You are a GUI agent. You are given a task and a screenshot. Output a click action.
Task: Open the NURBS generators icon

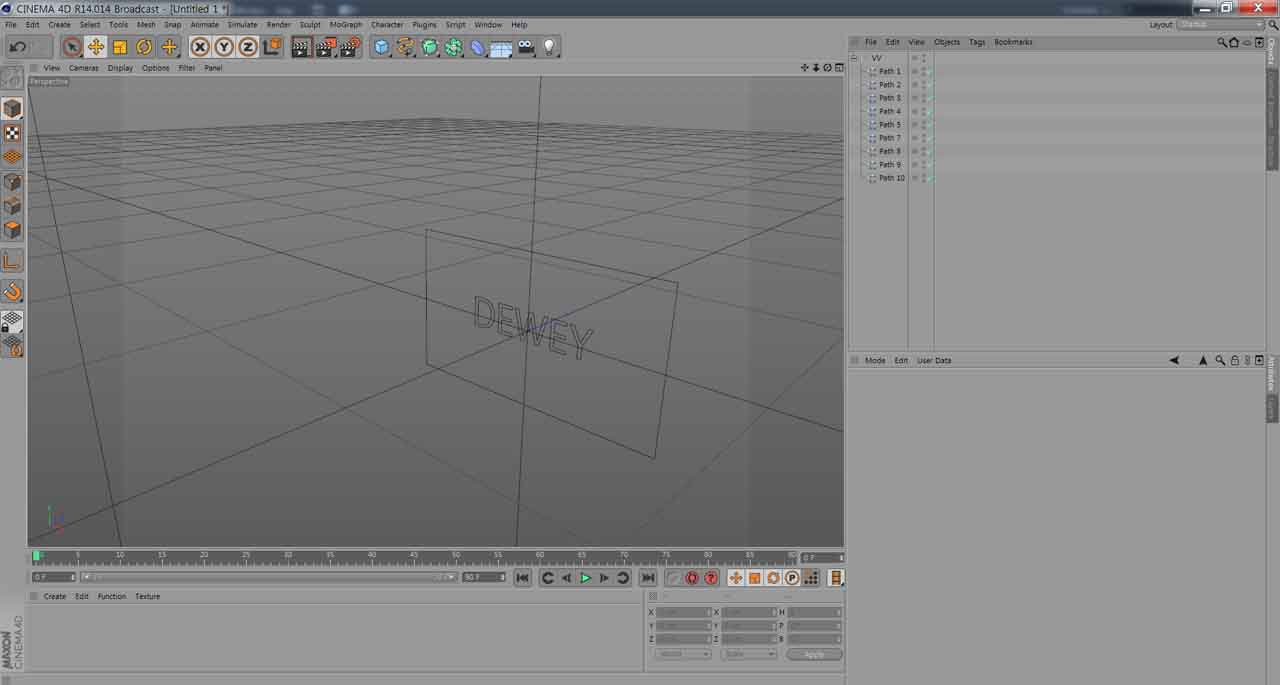(x=429, y=47)
